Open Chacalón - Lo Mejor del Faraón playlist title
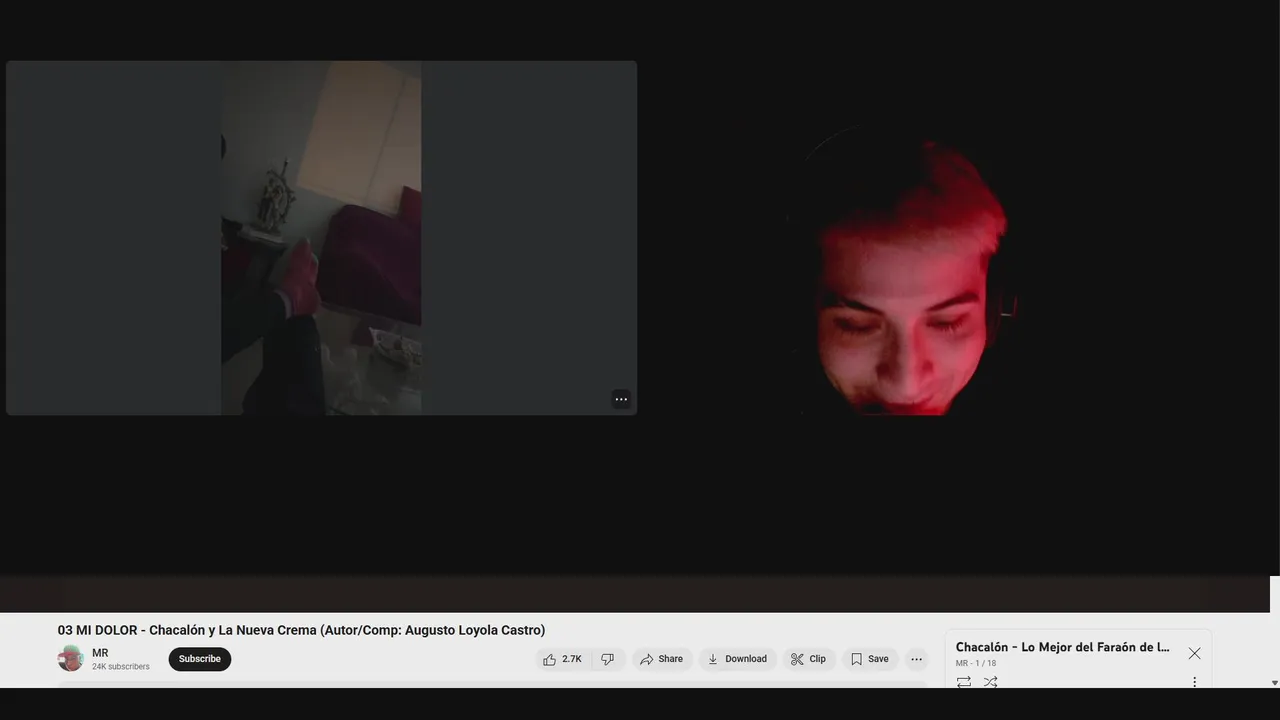Screen dimensions: 1280x720 (1062, 647)
